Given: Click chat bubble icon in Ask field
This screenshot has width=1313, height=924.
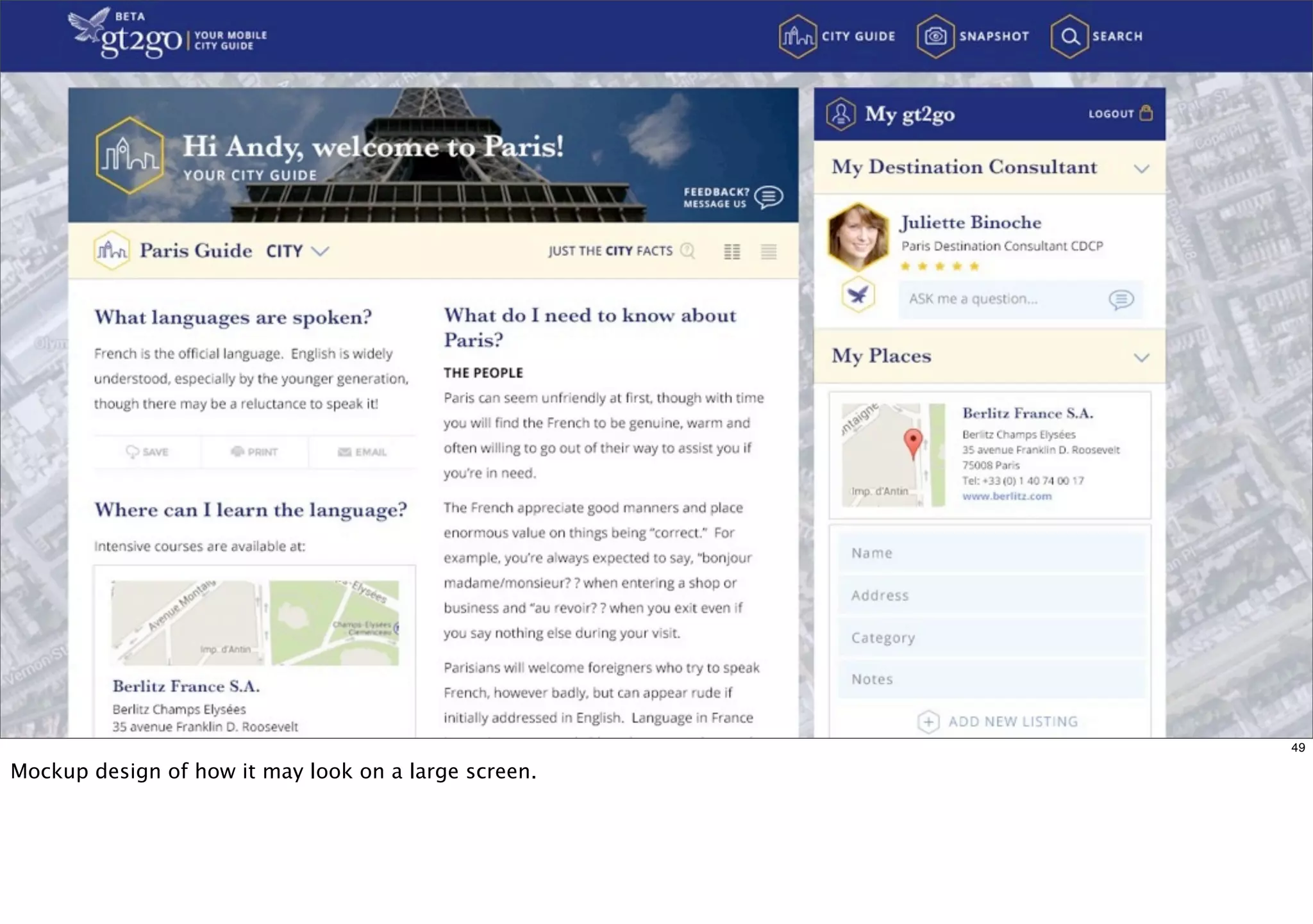Looking at the screenshot, I should [1121, 299].
